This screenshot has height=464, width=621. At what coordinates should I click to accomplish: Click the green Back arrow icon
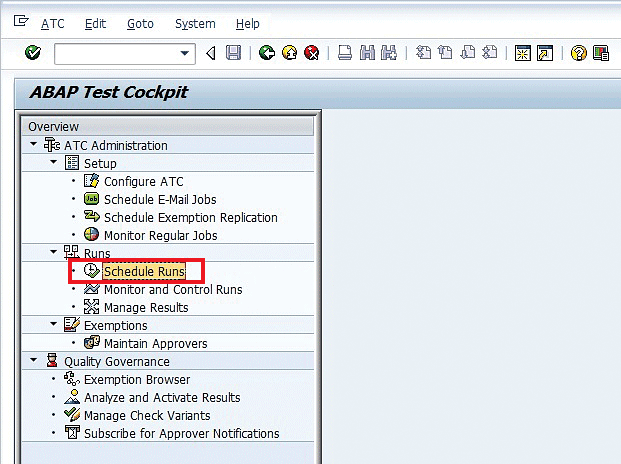[266, 53]
